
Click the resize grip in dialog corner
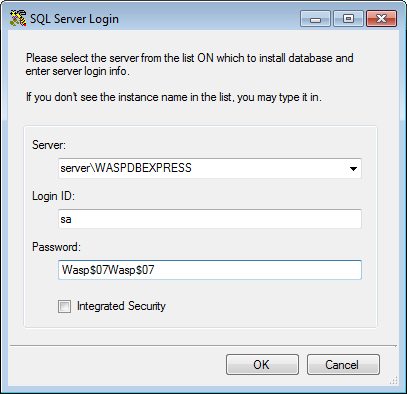(394, 380)
